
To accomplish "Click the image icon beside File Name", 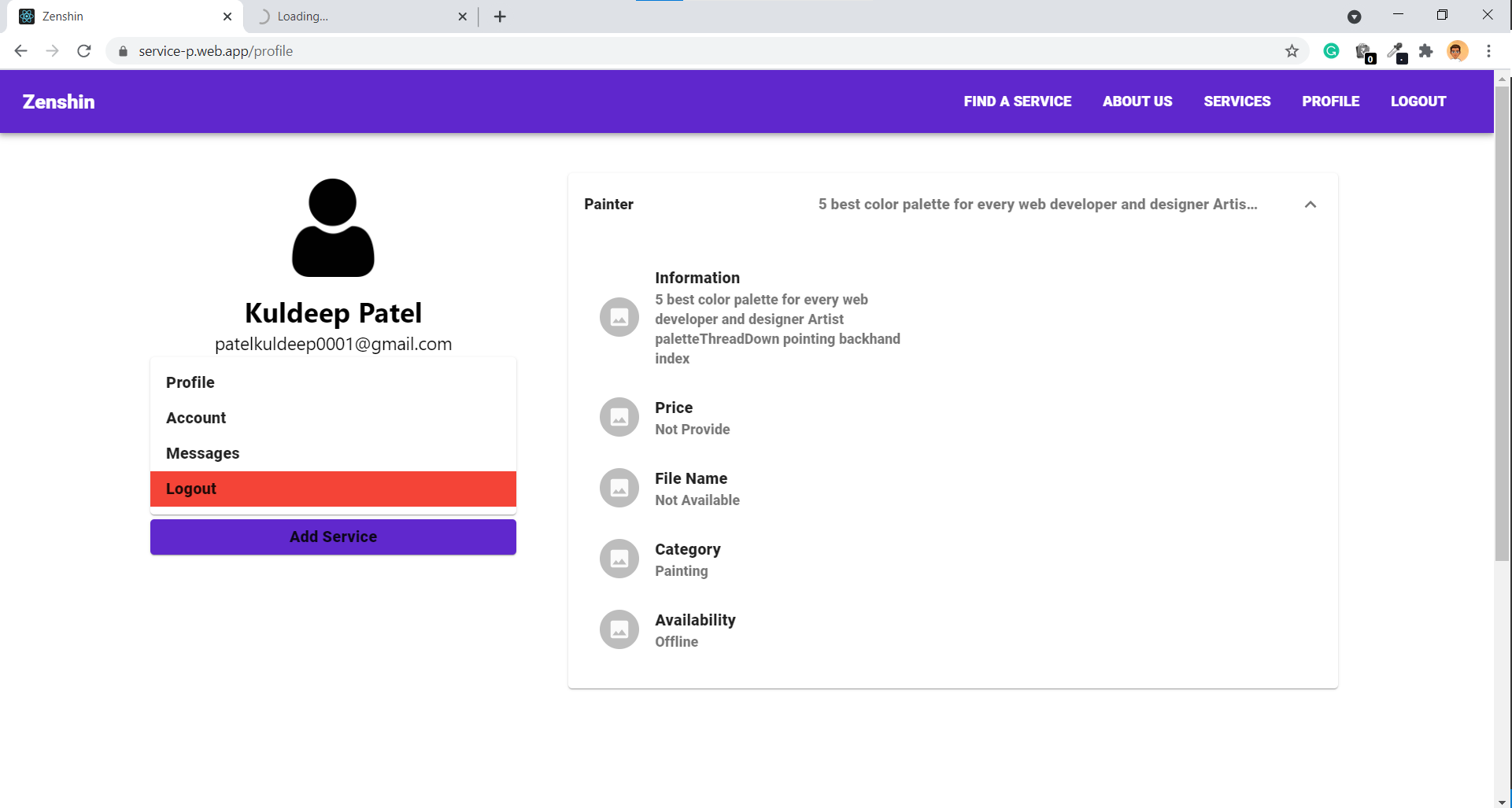I will 619,488.
